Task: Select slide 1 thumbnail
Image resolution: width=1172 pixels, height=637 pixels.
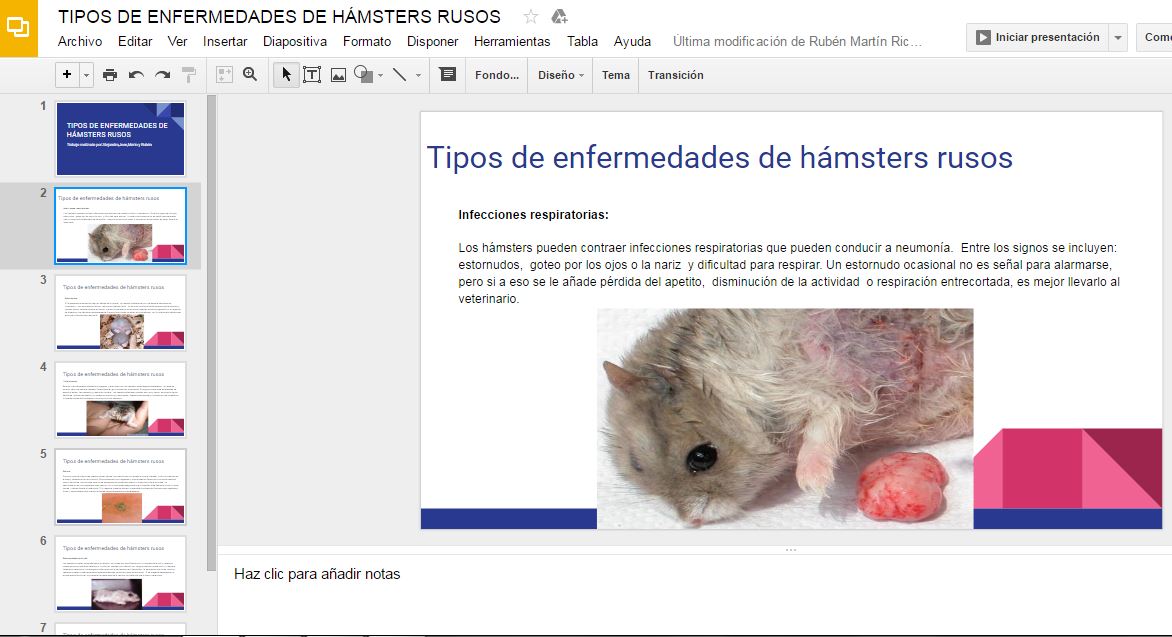Action: pyautogui.click(x=120, y=138)
